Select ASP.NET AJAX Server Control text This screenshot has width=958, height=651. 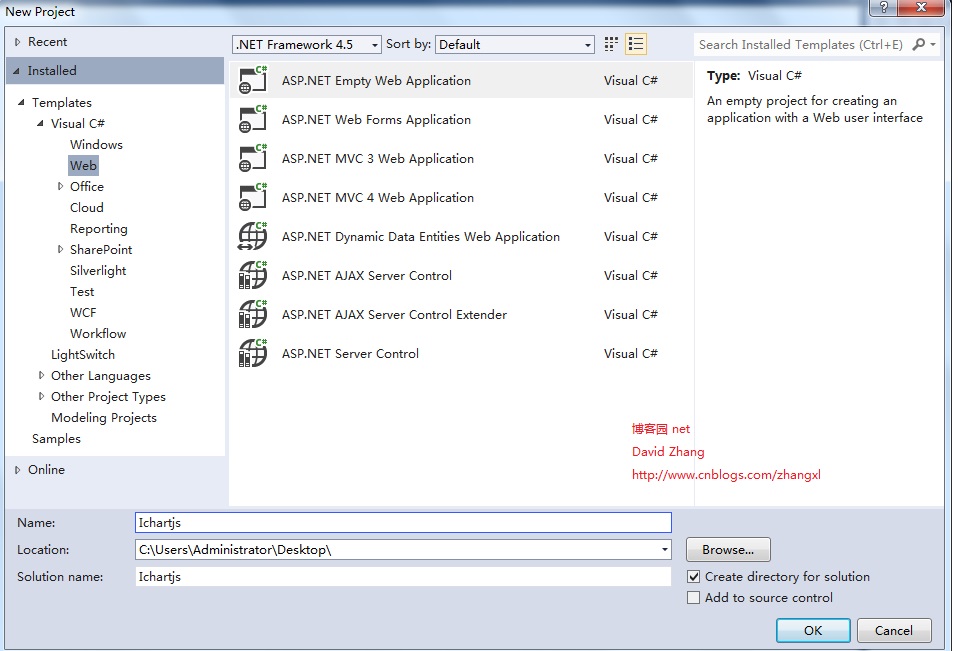(367, 275)
